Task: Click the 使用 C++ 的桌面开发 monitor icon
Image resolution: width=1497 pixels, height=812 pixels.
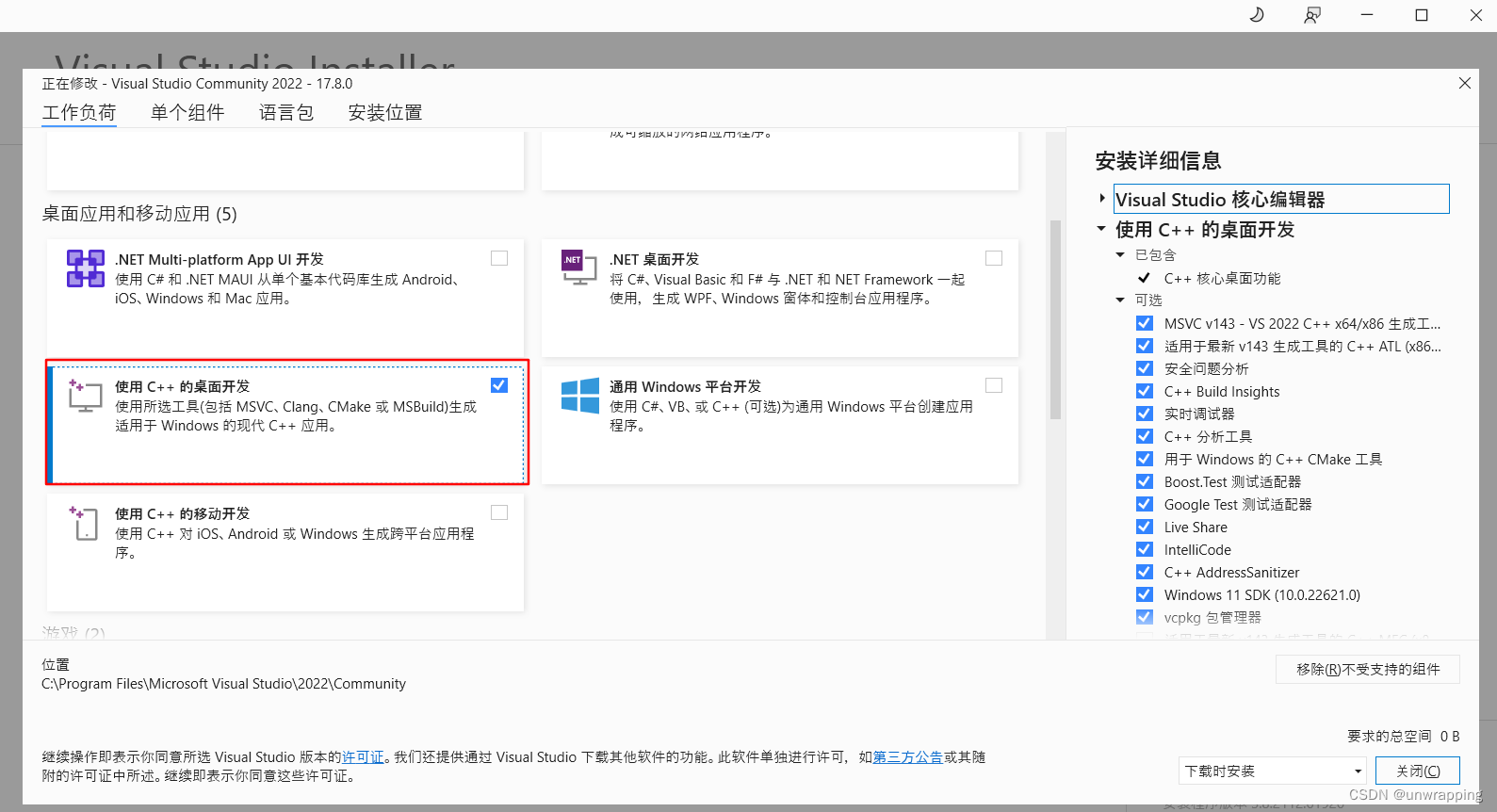Action: point(85,396)
